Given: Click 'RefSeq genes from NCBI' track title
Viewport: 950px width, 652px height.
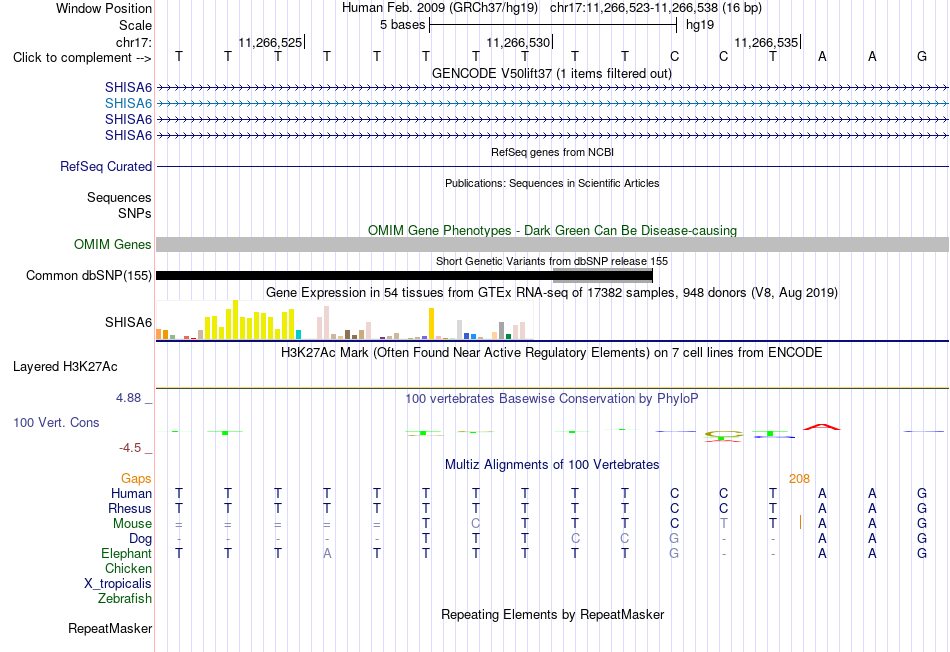Looking at the screenshot, I should coord(552,152).
